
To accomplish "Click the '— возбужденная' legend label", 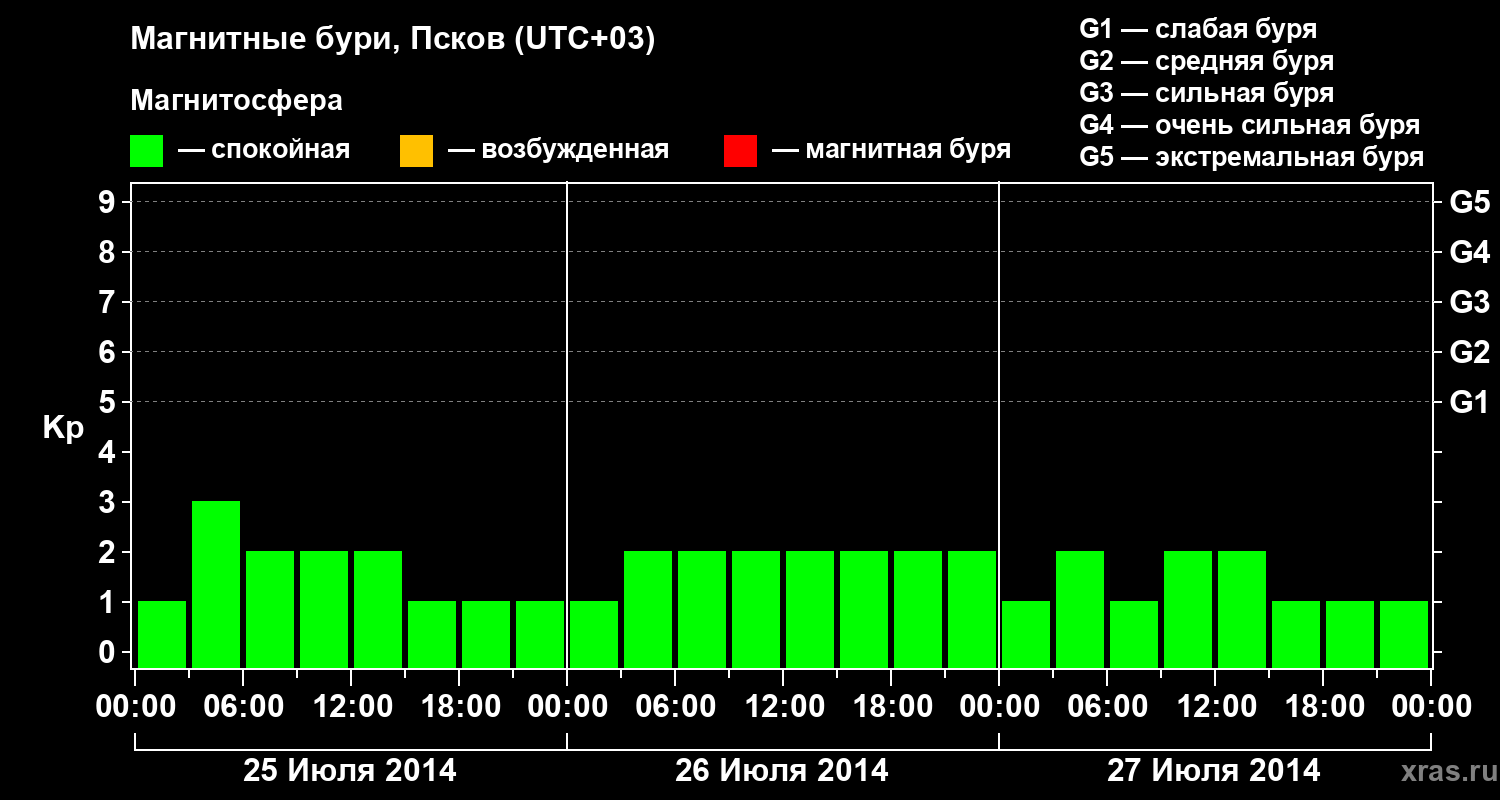I will pos(558,150).
